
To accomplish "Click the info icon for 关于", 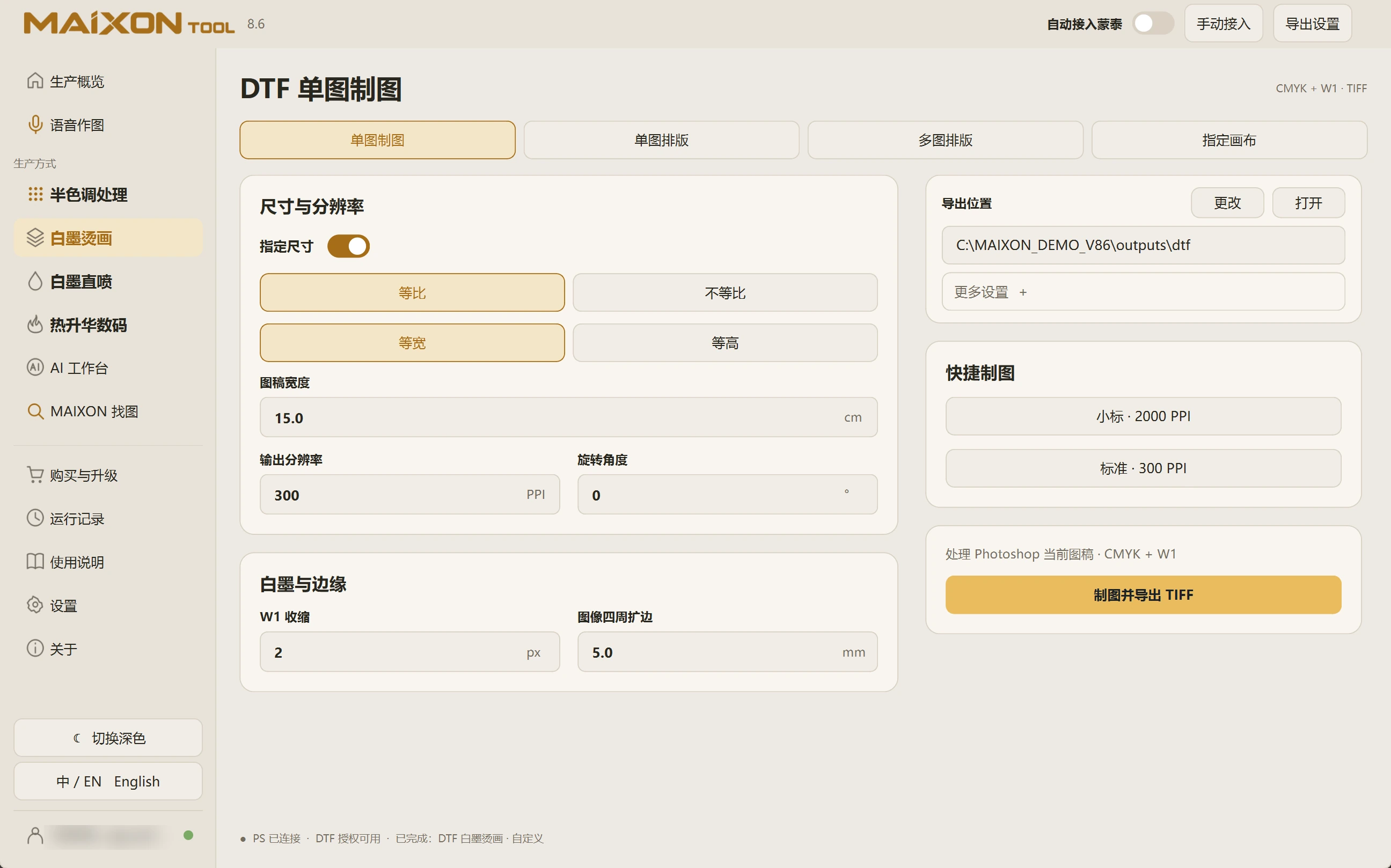I will pos(35,648).
